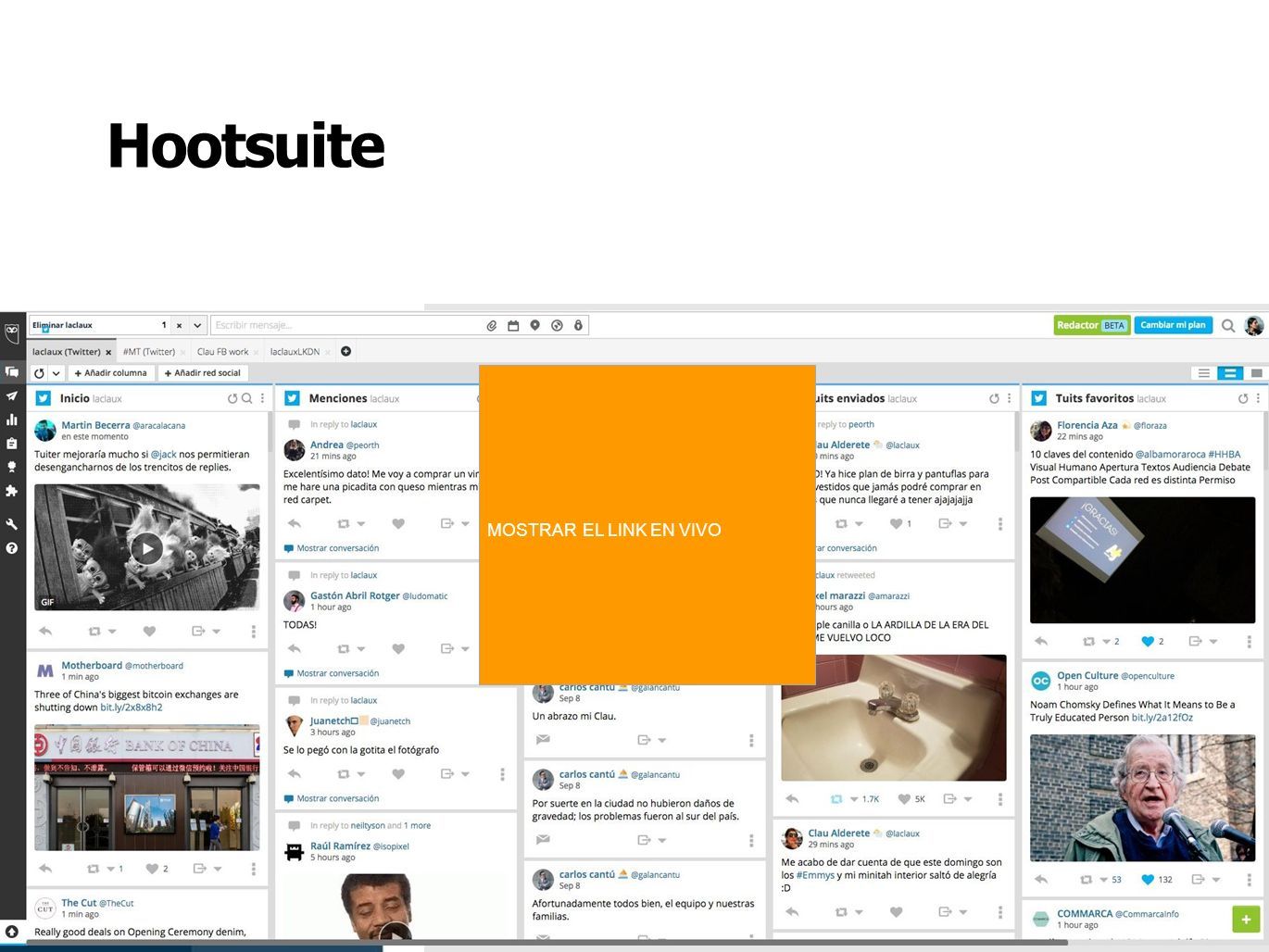Open the search magnifier in the top bar
The width and height of the screenshot is (1269, 952).
[x=1228, y=325]
